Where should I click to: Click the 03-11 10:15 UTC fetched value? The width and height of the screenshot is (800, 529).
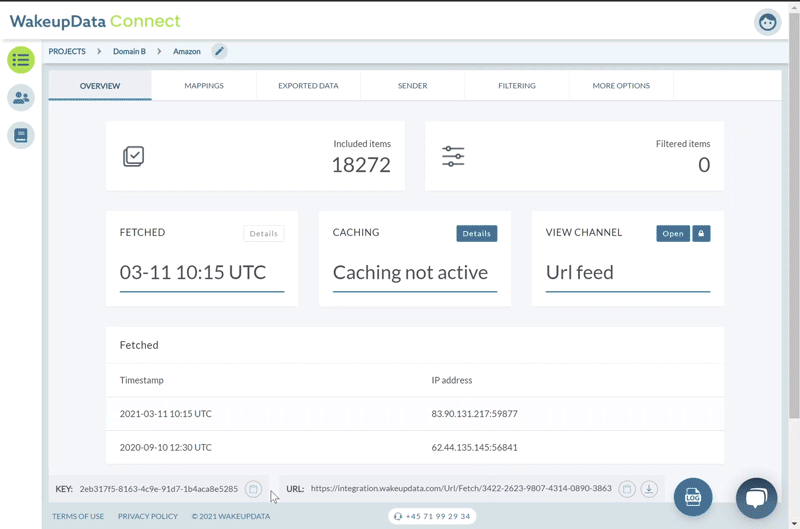tap(193, 272)
